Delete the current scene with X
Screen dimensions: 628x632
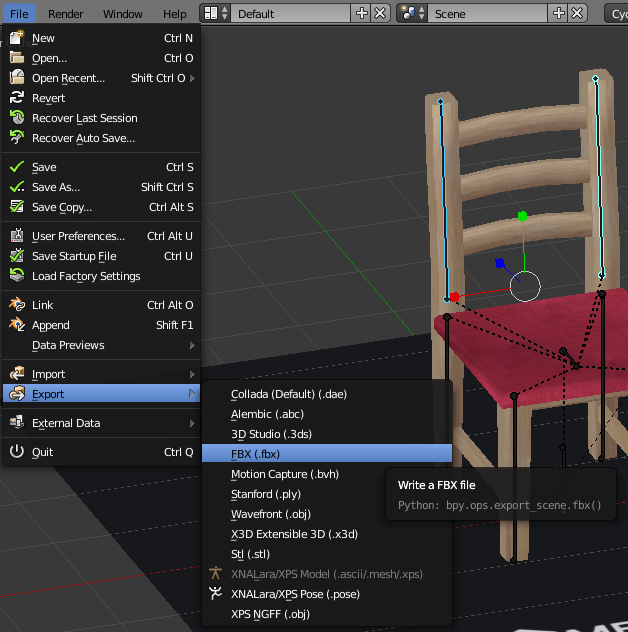pyautogui.click(x=577, y=14)
